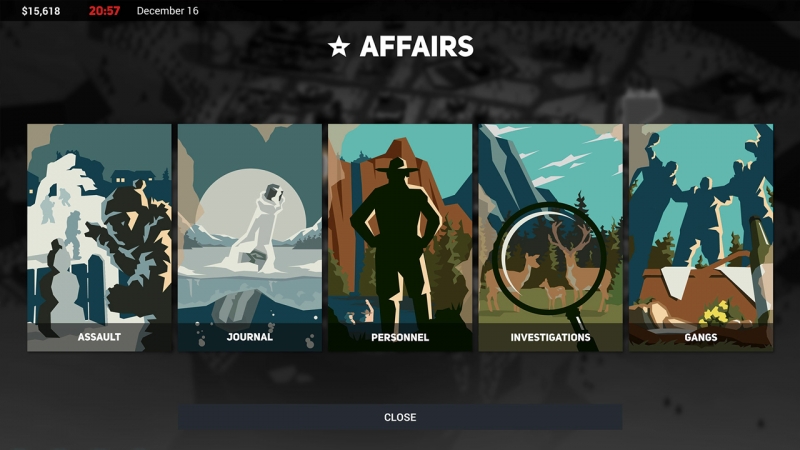Viewport: 800px width, 450px height.
Task: Click the red 20:57 clock
Action: [104, 11]
